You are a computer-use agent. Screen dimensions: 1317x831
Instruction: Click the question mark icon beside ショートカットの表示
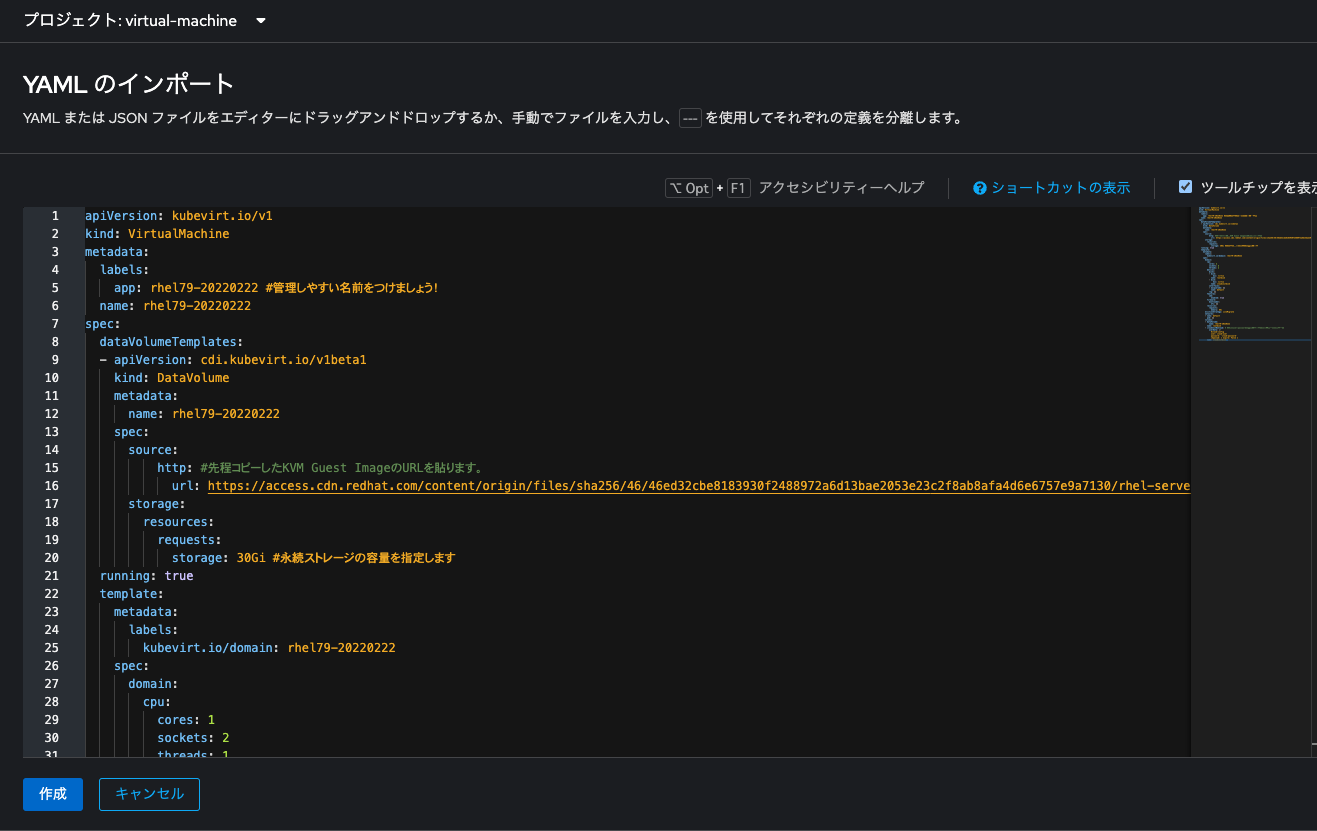tap(980, 188)
